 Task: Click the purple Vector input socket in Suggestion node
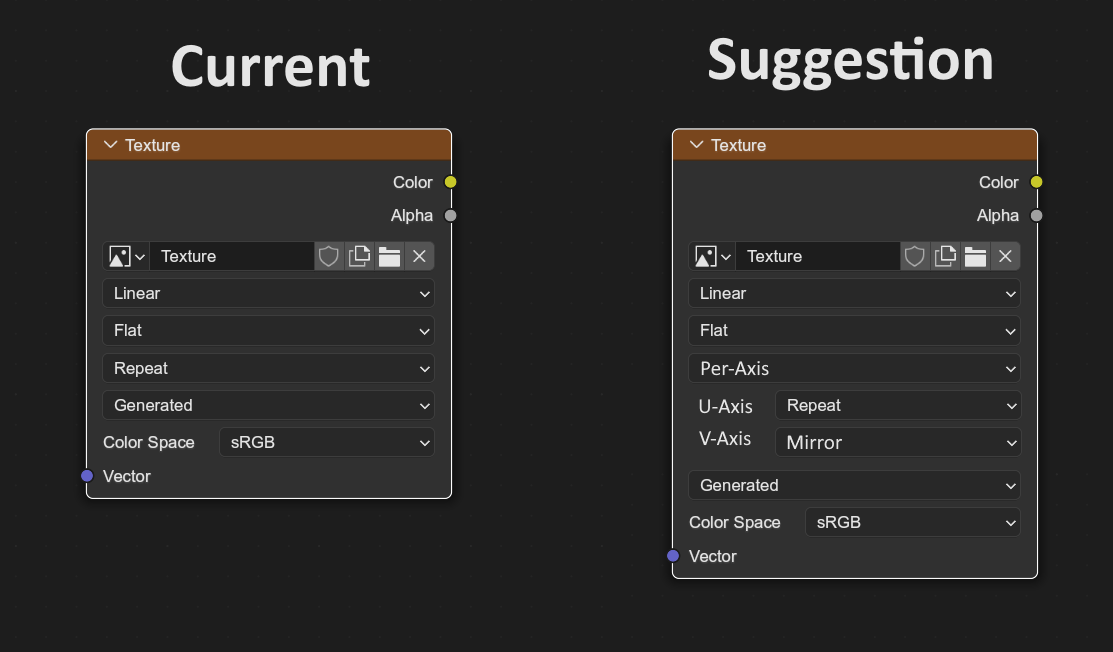click(673, 556)
